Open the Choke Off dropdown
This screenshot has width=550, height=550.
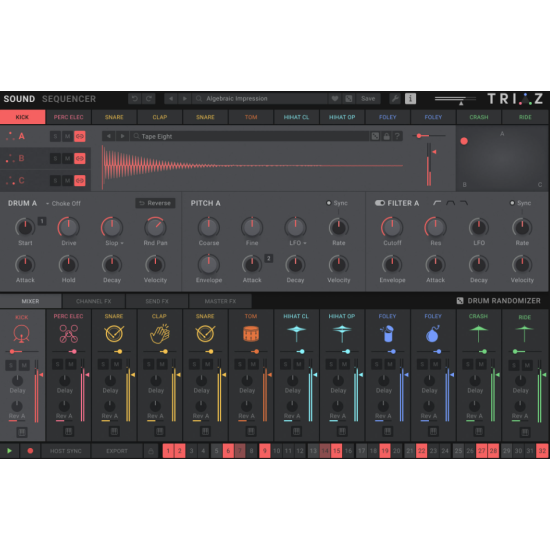pos(63,203)
